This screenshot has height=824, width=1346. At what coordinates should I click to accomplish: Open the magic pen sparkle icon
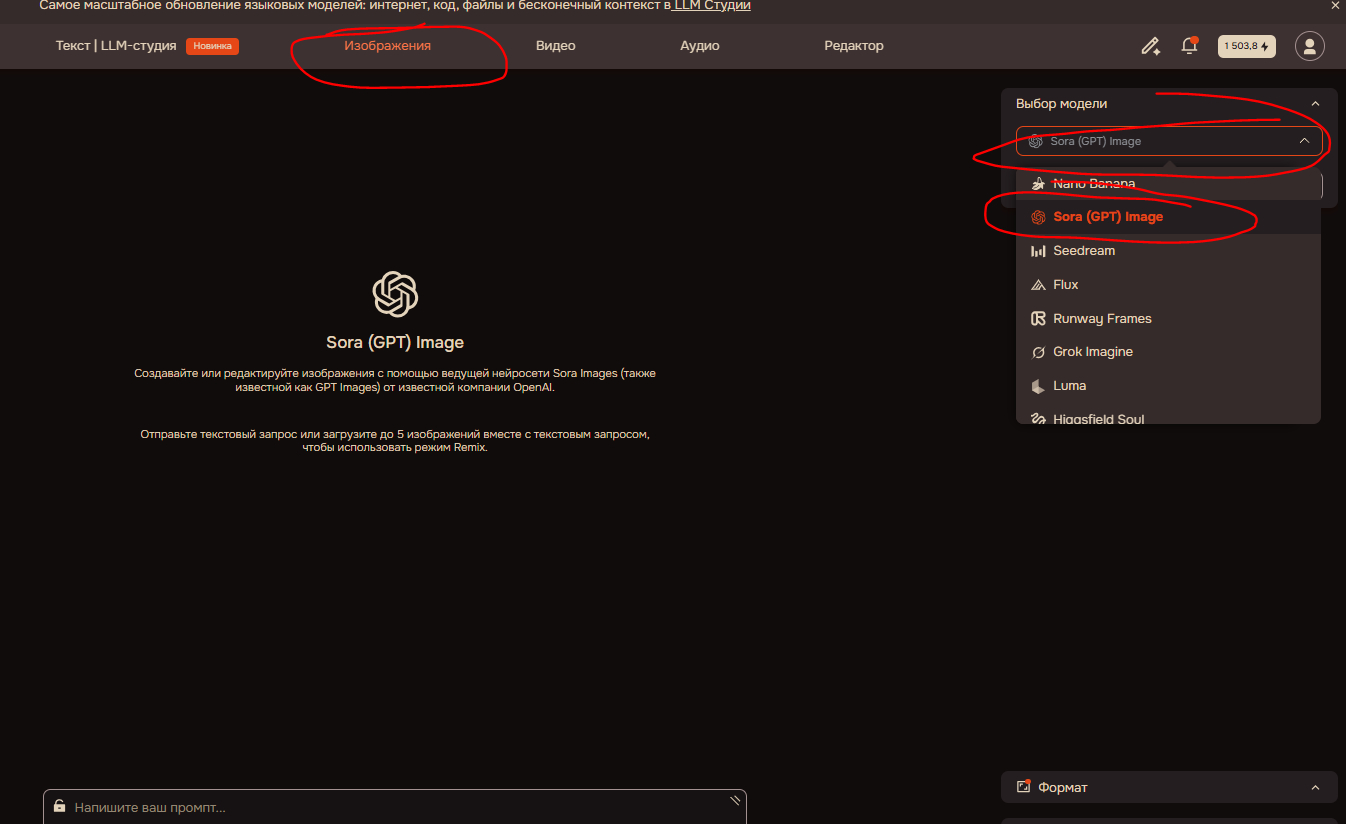(1151, 46)
